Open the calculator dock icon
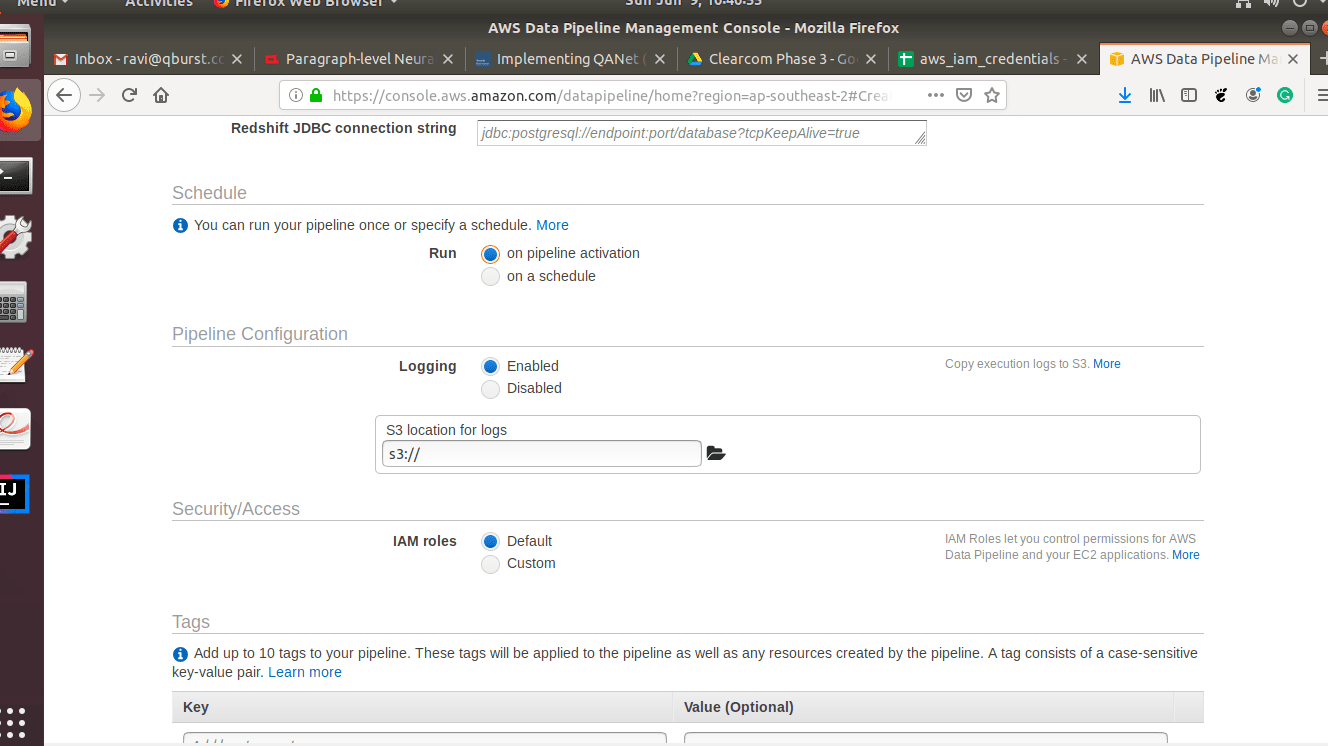This screenshot has height=746, width=1328. pos(13,302)
